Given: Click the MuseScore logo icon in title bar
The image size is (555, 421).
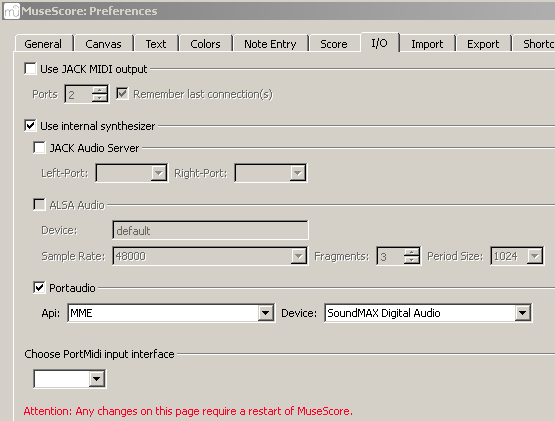Looking at the screenshot, I should coord(12,11).
